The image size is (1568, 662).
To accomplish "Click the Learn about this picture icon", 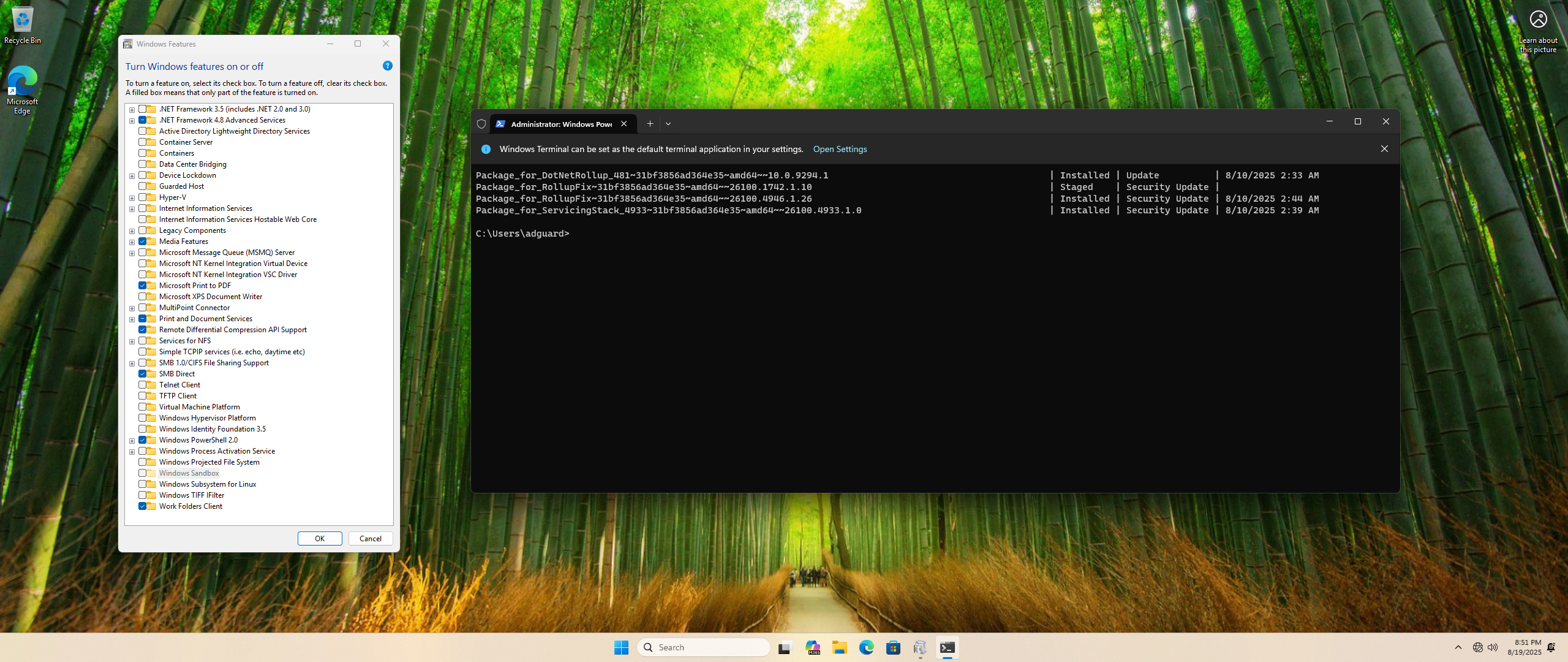I will [x=1538, y=31].
